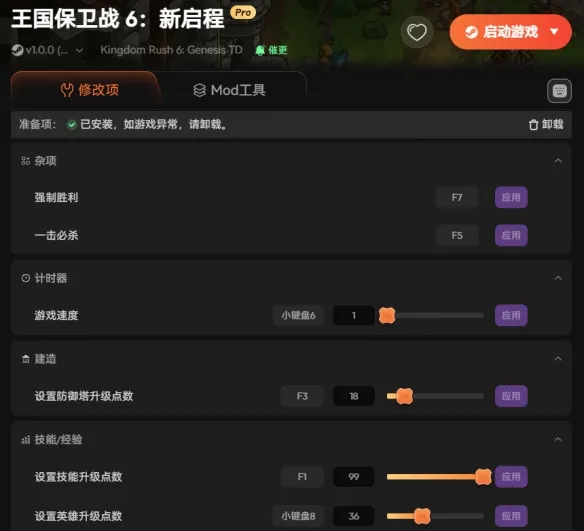This screenshot has width=584, height=531.
Task: Click the trash icon to uninstall
Action: [x=533, y=124]
